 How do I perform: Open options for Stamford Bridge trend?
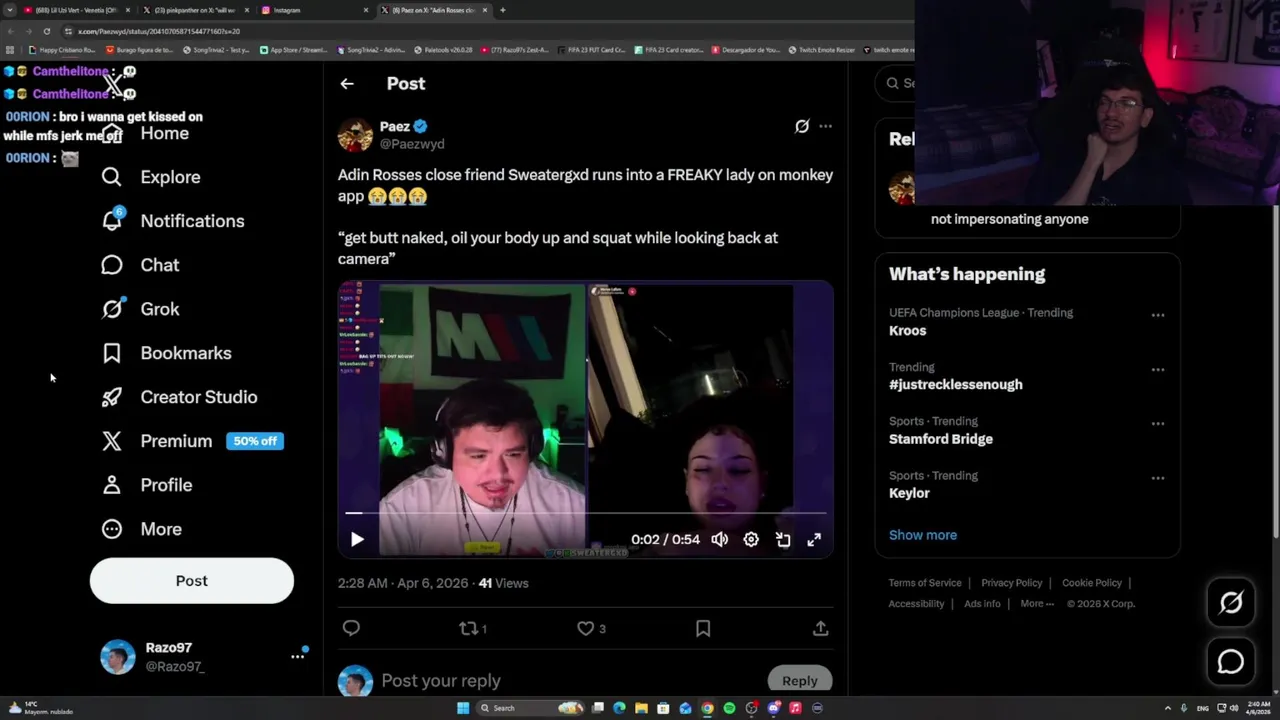(x=1158, y=423)
